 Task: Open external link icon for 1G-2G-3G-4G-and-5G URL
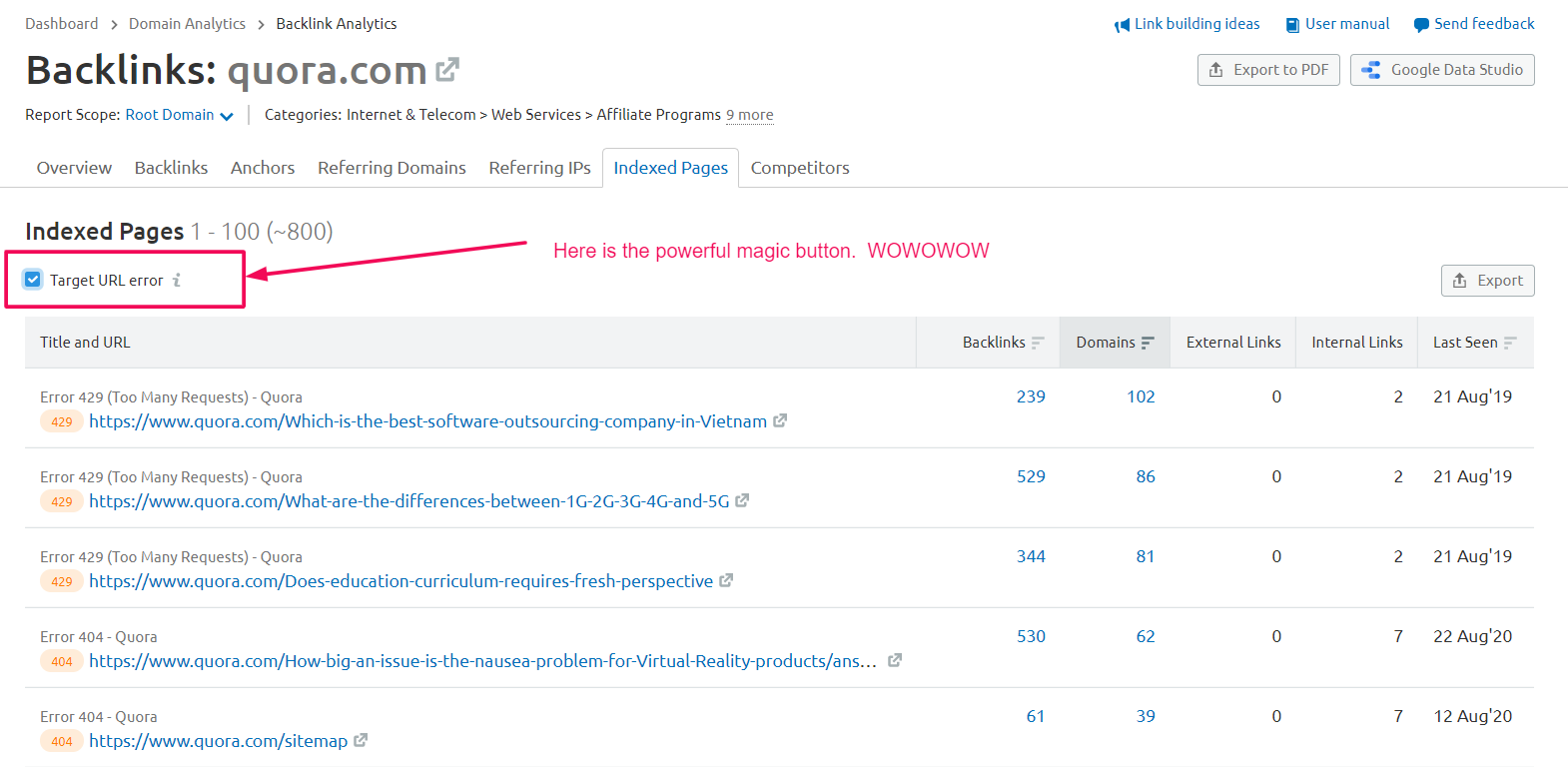coord(742,500)
